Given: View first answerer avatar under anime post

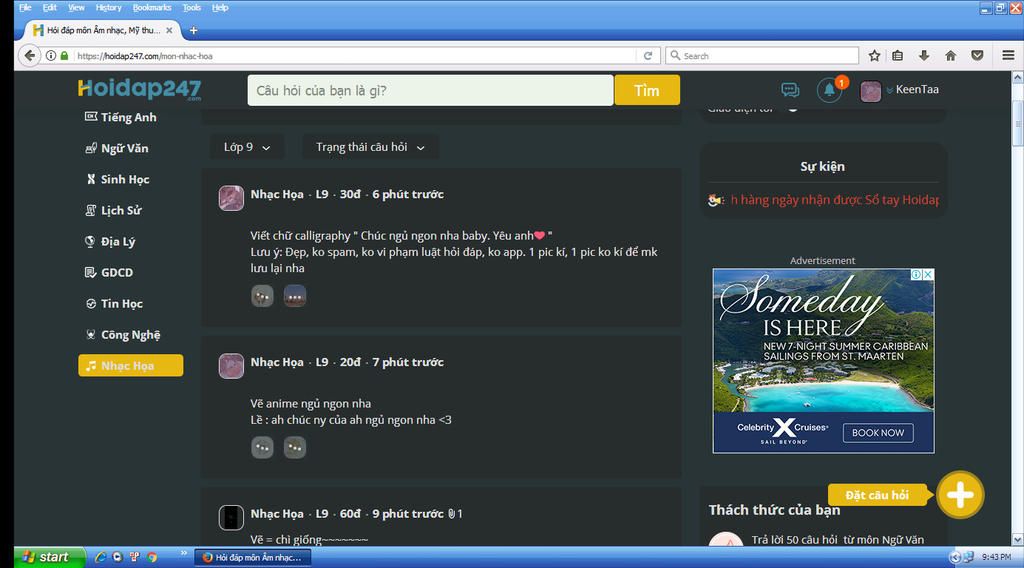Looking at the screenshot, I should (263, 448).
